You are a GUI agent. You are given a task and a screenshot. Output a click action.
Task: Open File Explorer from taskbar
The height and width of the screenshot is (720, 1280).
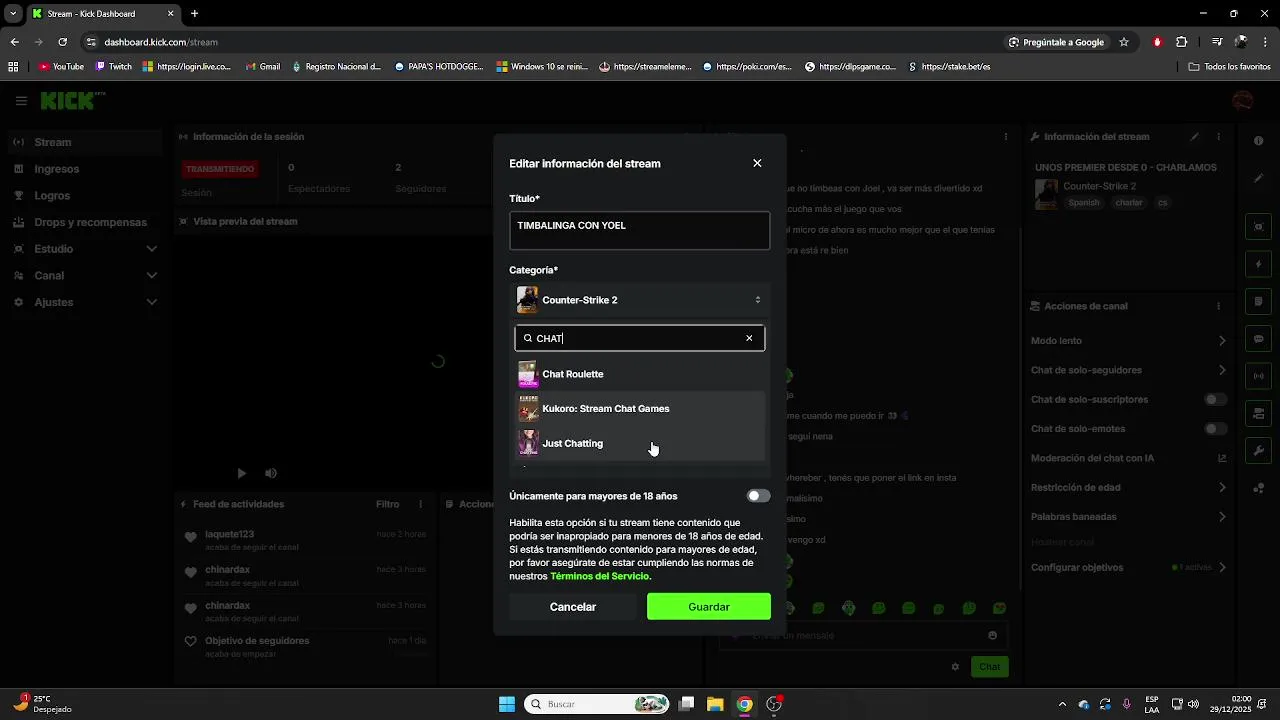[715, 704]
